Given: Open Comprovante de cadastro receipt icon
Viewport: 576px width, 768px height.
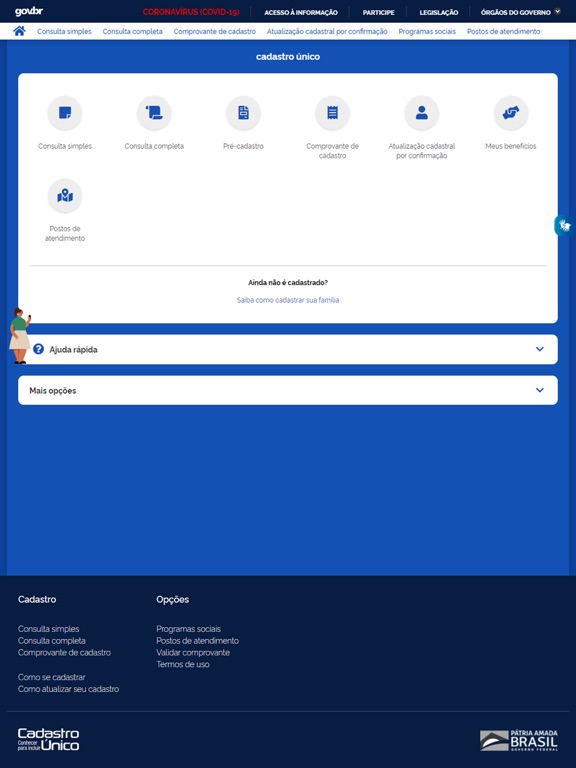Looking at the screenshot, I should 333,113.
